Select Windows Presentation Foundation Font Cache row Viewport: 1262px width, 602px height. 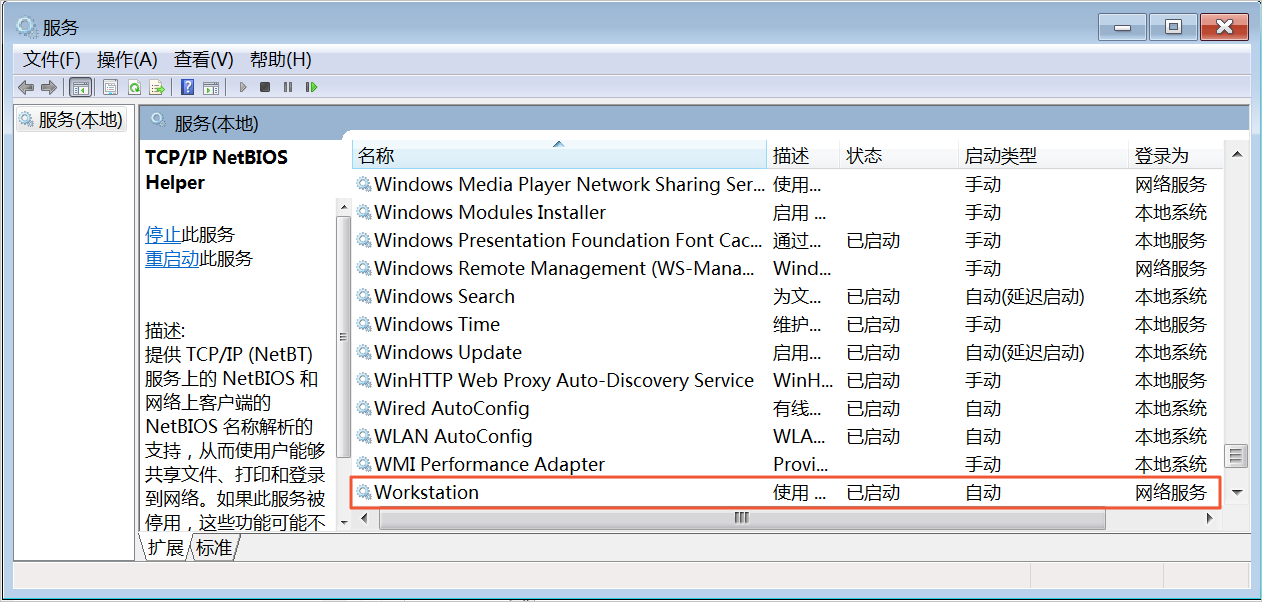point(787,240)
